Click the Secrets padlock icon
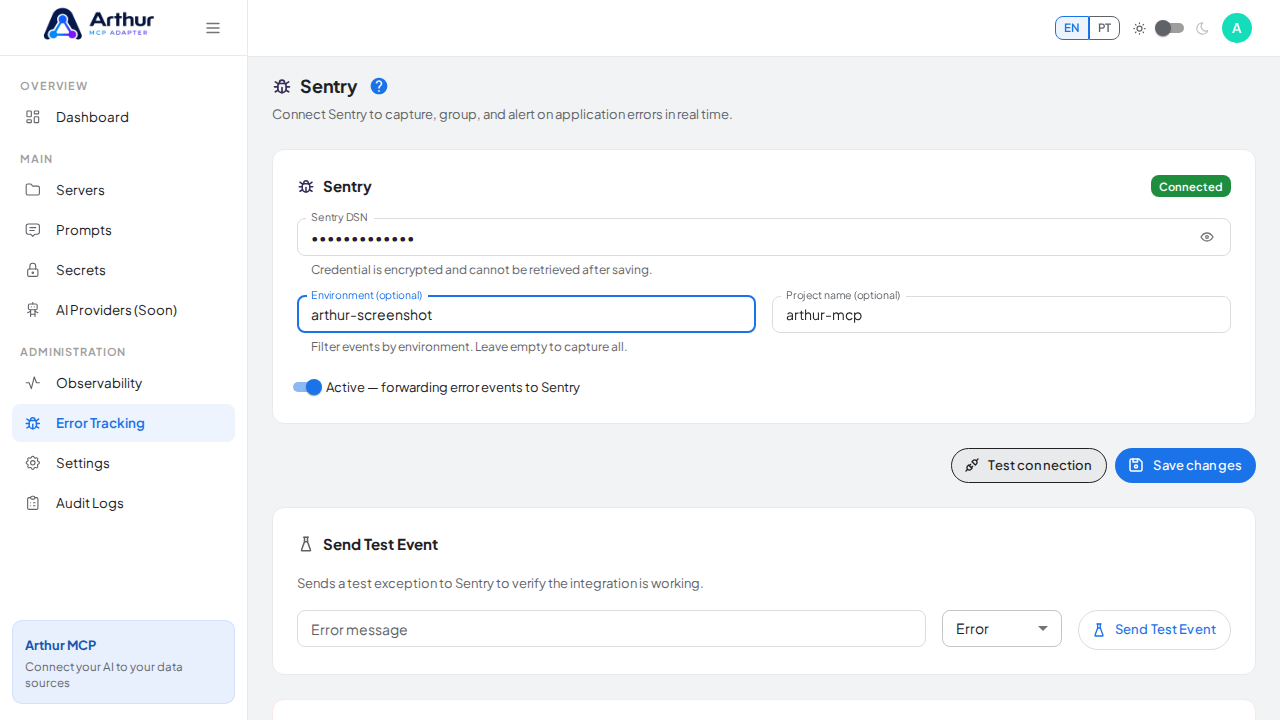 point(33,270)
